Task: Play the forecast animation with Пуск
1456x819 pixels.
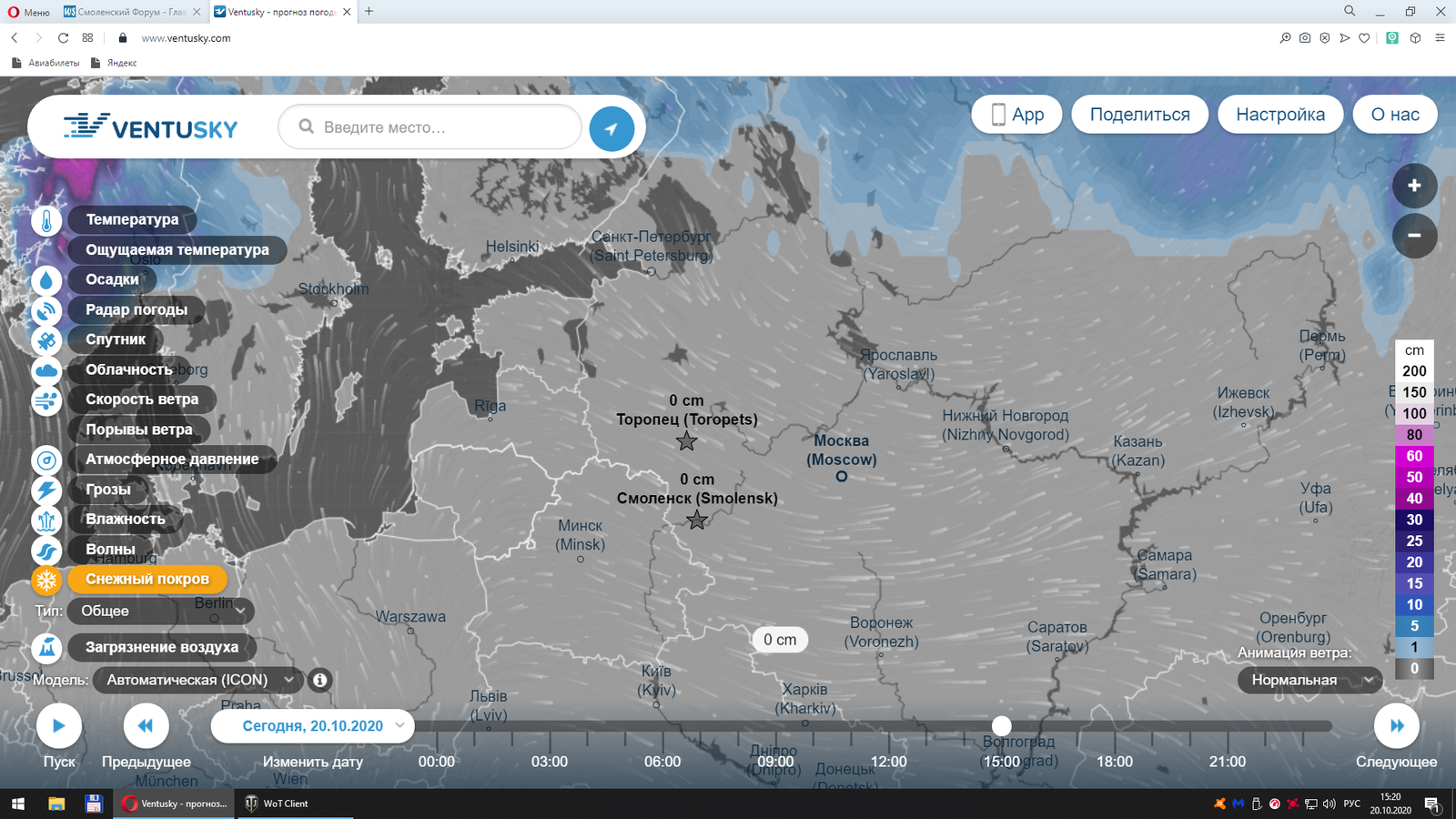Action: pos(59,726)
